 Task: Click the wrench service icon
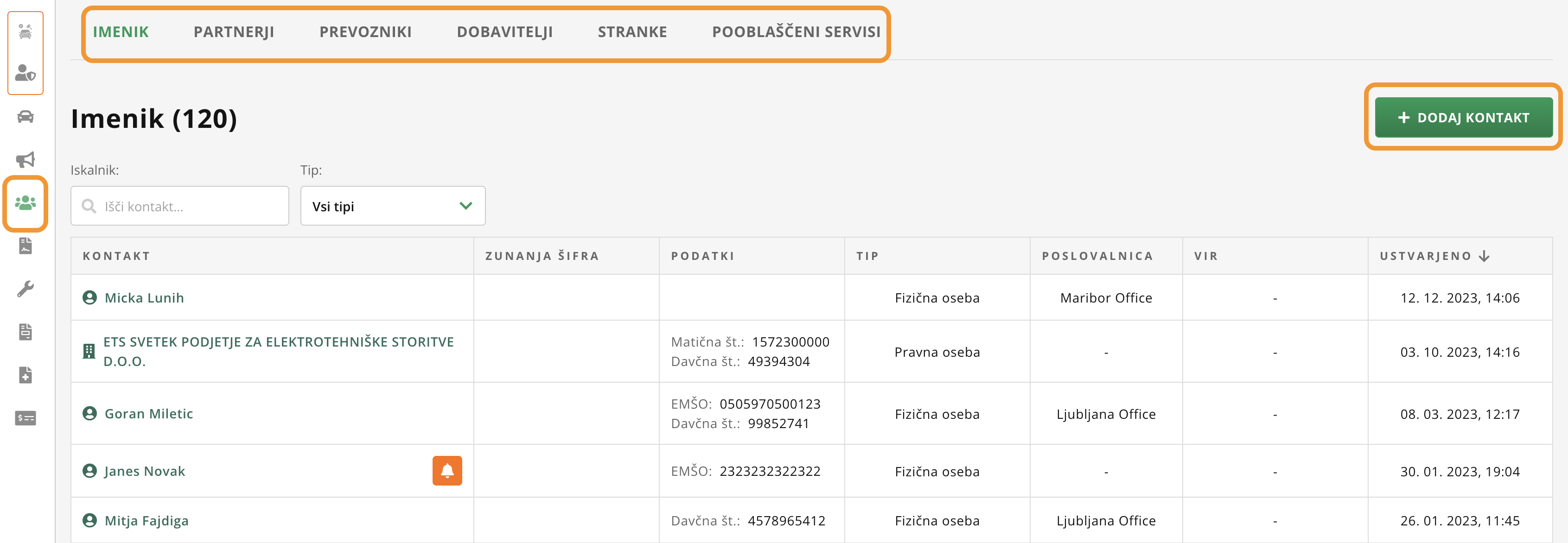25,288
